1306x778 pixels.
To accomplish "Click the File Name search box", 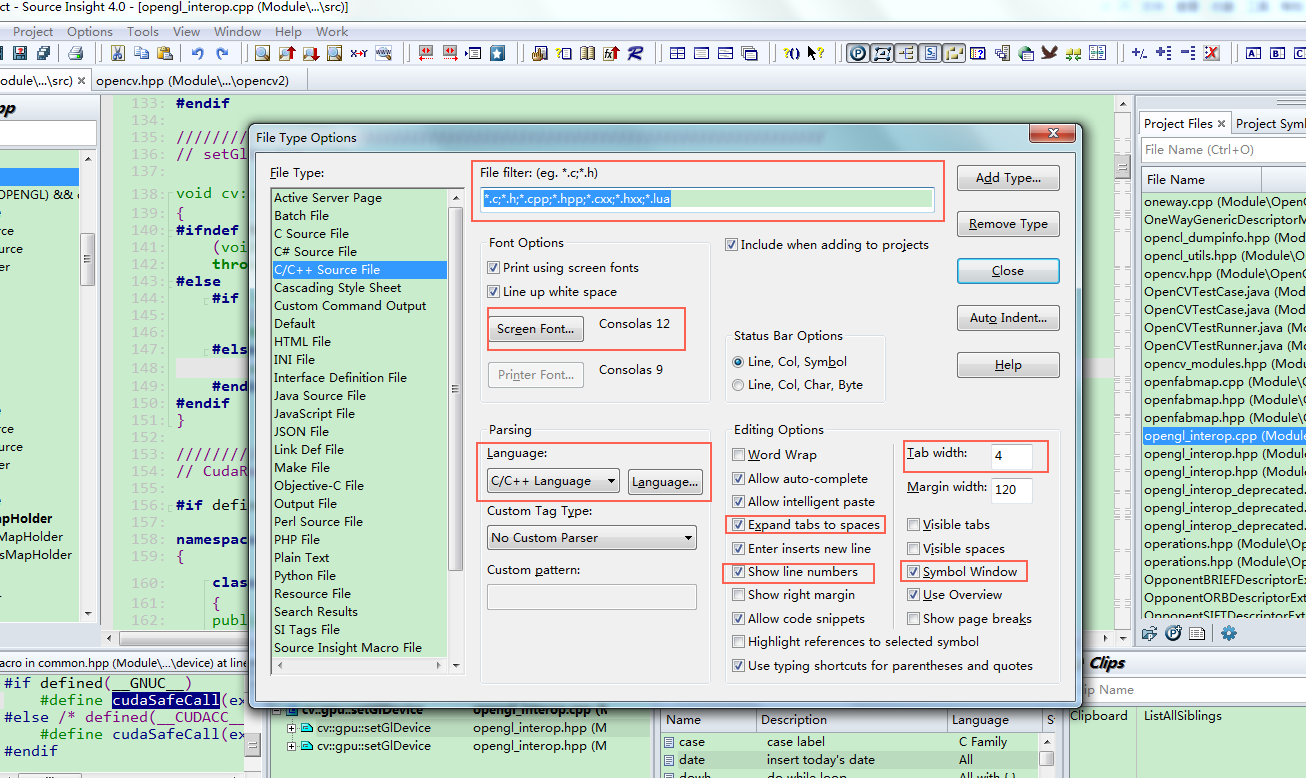I will pyautogui.click(x=1223, y=150).
